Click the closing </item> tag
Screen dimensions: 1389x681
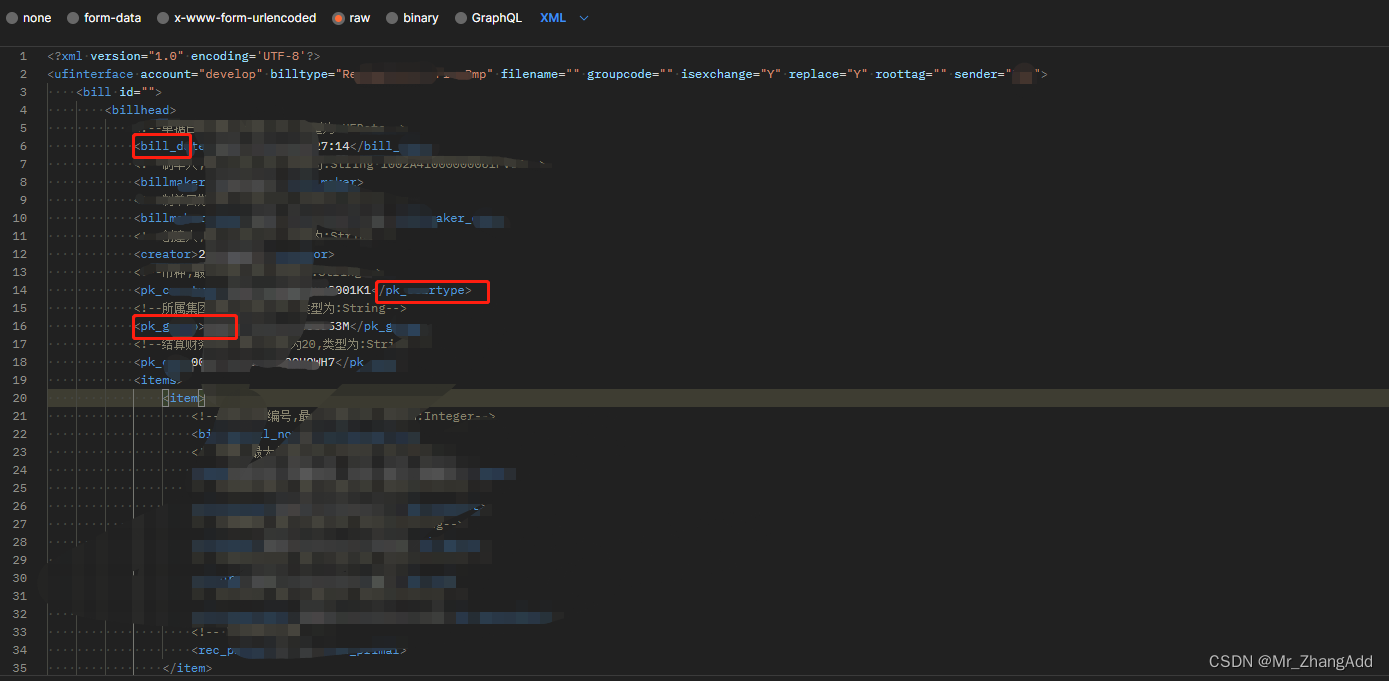[188, 667]
